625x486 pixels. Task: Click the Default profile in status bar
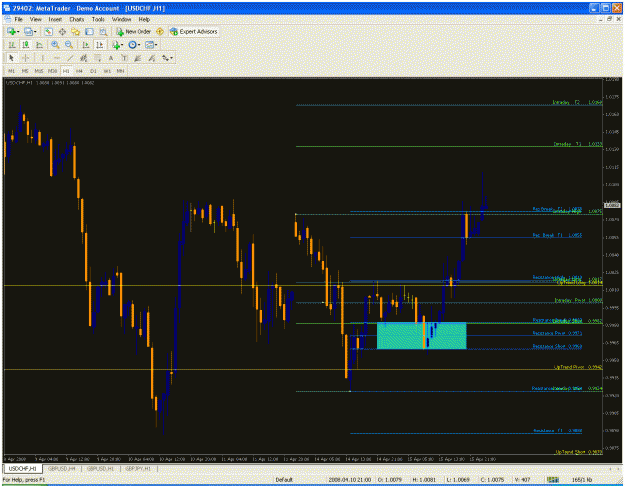tap(284, 480)
